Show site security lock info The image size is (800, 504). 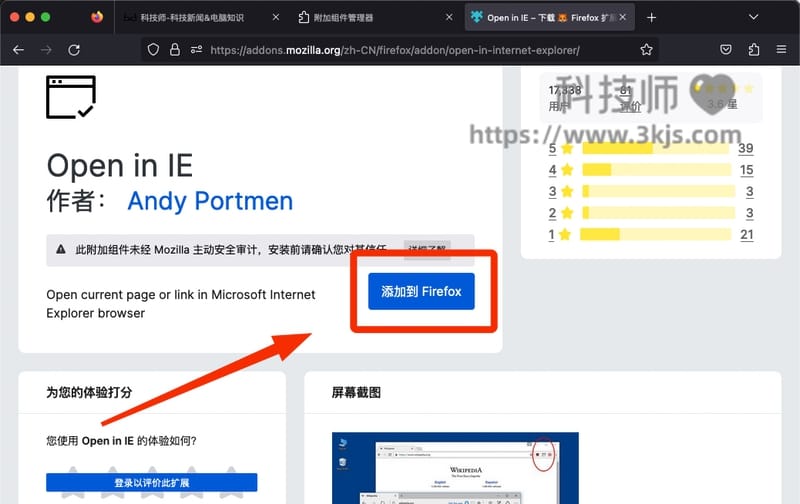click(174, 49)
